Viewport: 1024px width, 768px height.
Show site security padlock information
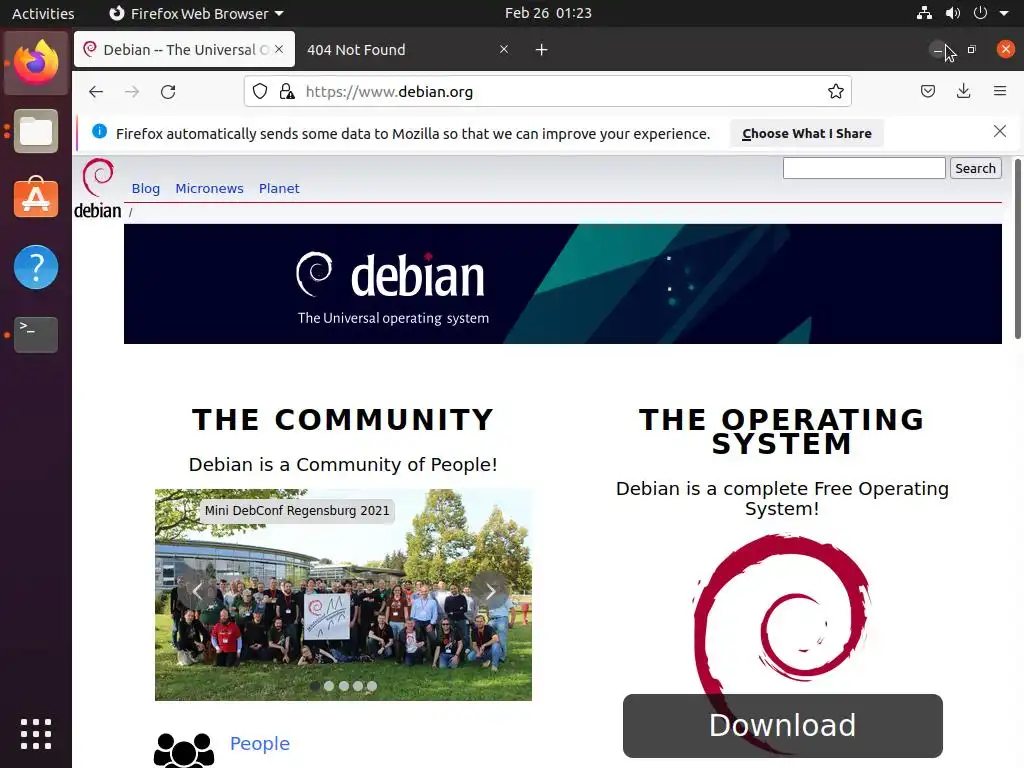tap(287, 91)
